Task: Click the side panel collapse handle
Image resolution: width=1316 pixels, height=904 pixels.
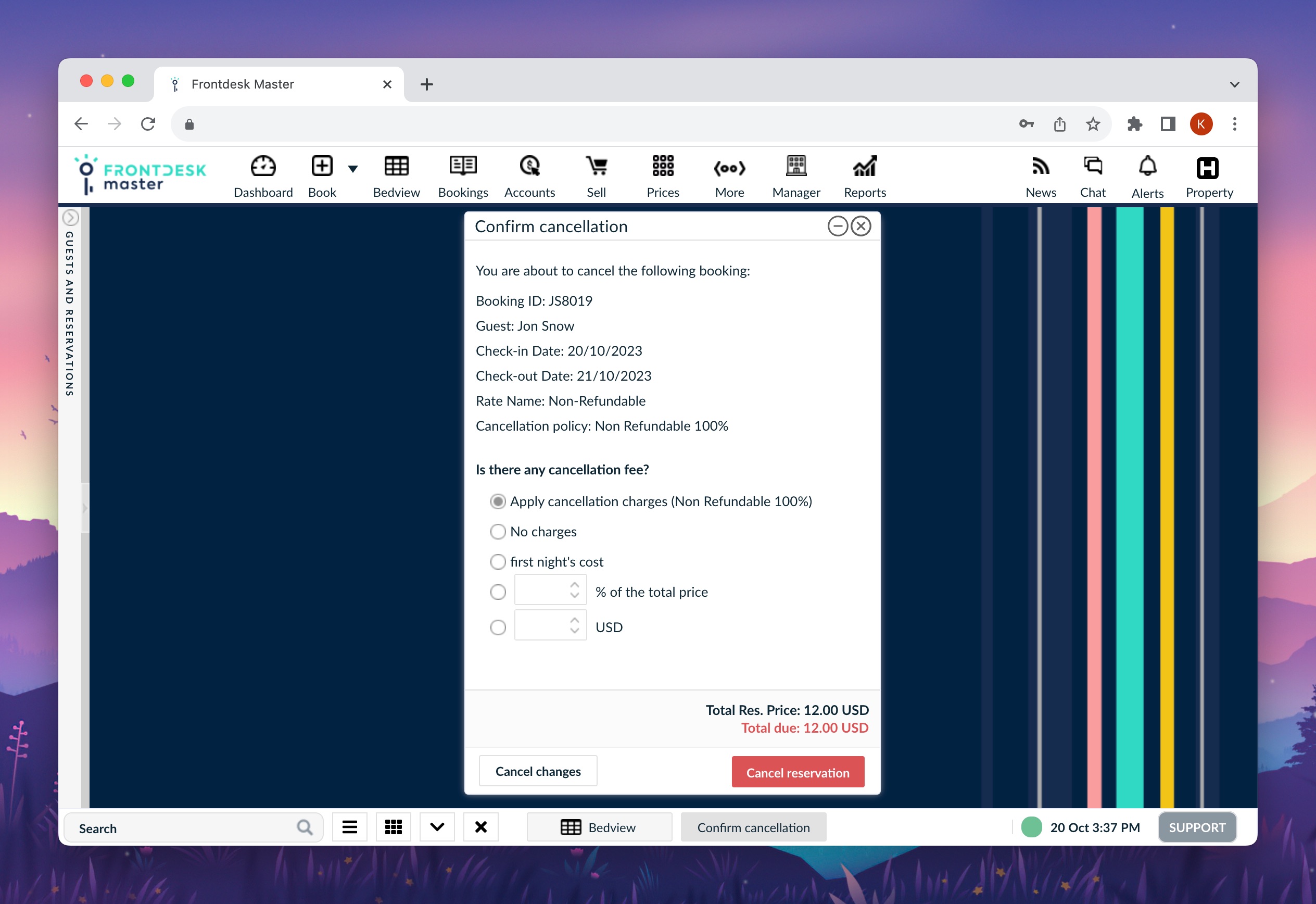Action: [85, 508]
